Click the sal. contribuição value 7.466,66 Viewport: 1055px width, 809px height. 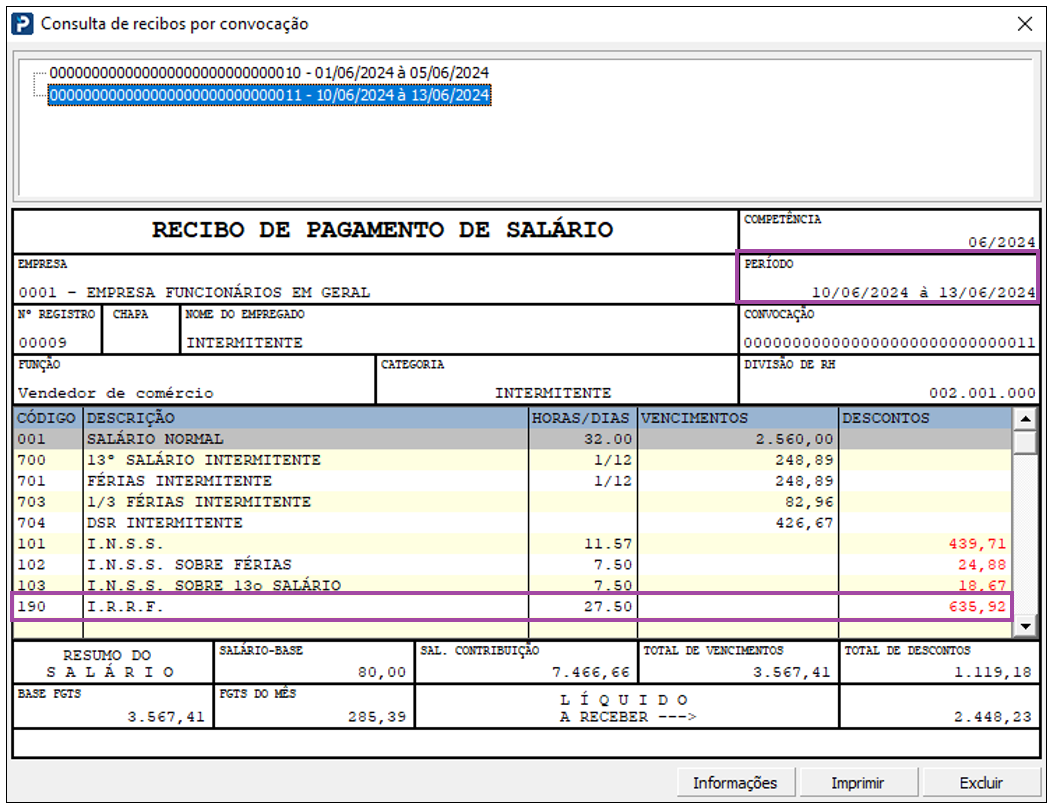coord(591,672)
